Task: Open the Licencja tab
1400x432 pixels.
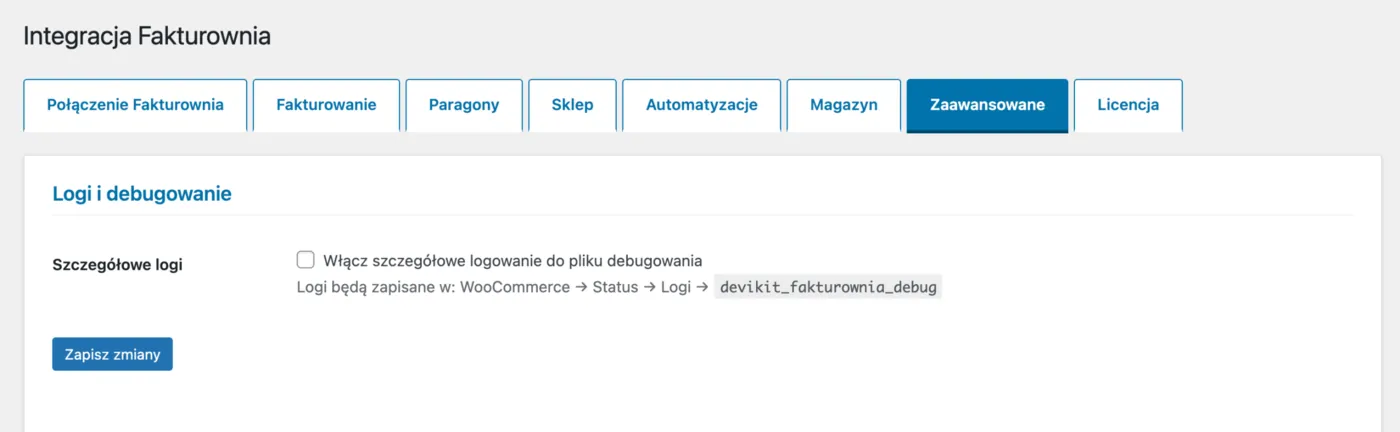Action: [x=1128, y=105]
